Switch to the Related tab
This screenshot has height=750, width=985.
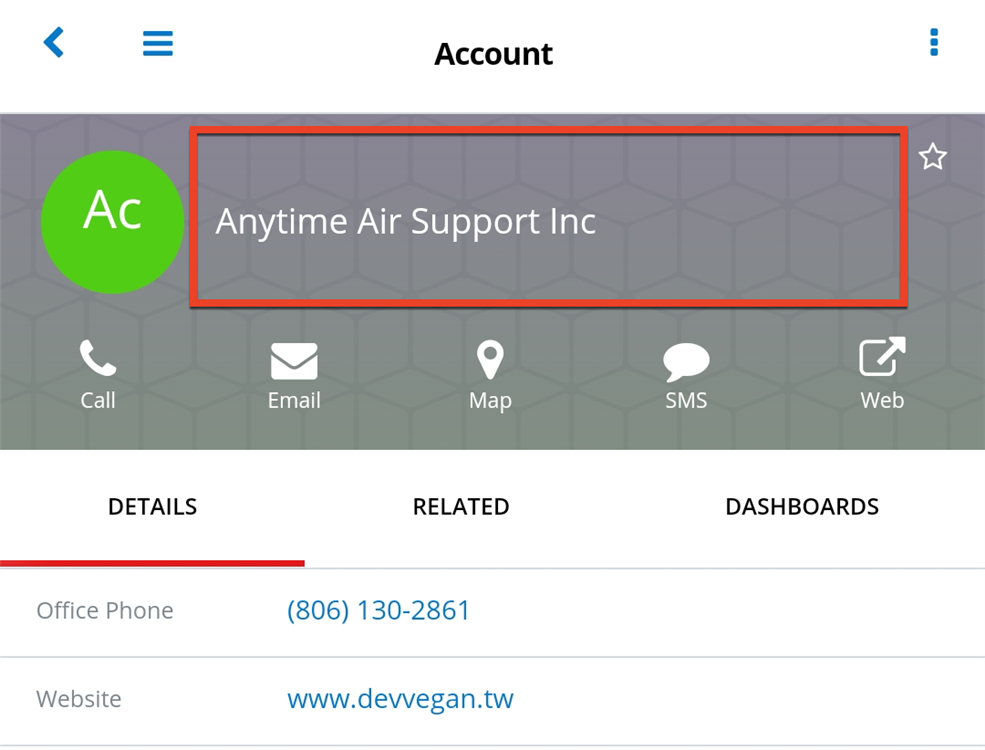(461, 507)
